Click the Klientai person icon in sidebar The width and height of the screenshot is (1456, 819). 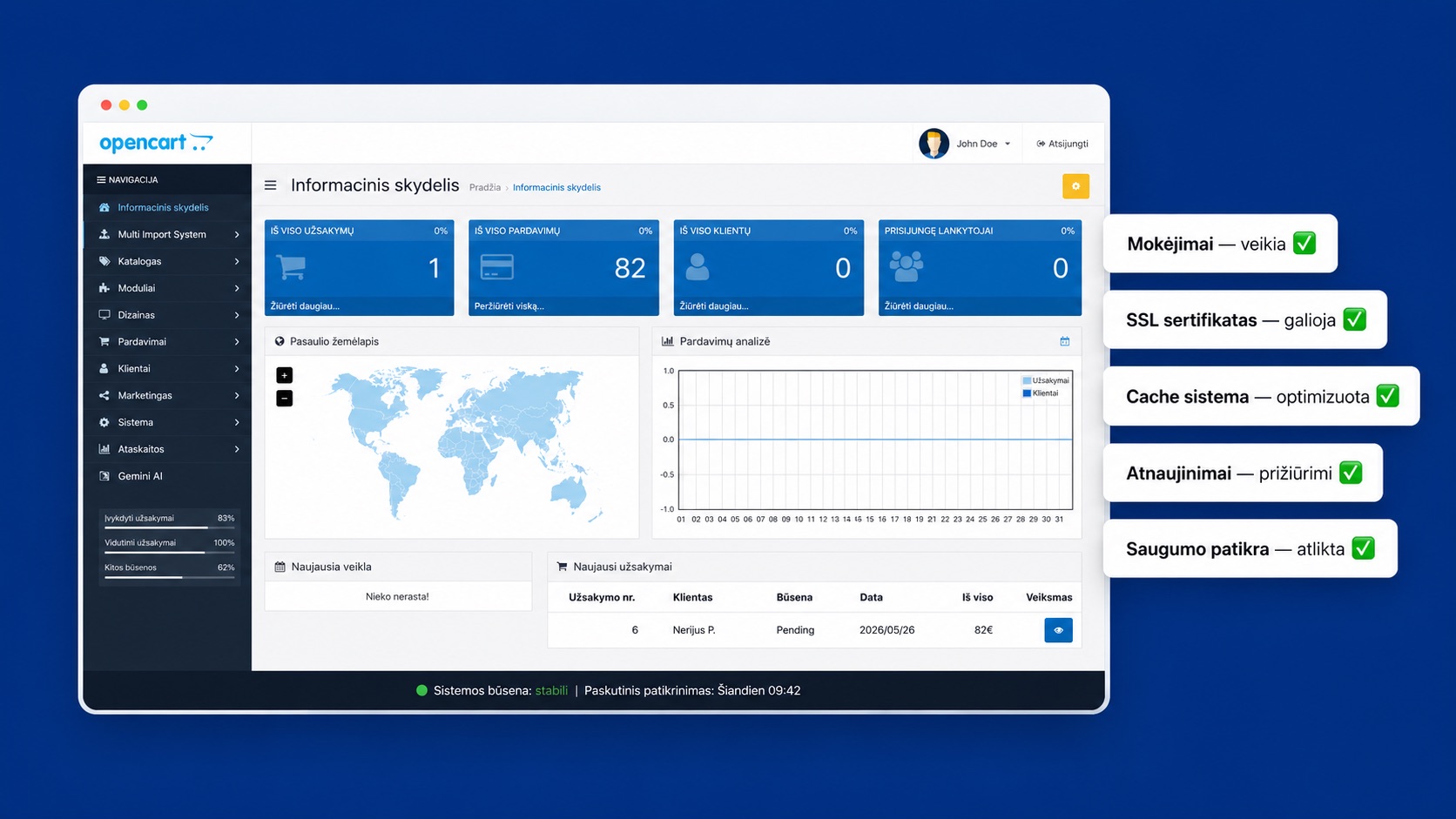tap(104, 369)
